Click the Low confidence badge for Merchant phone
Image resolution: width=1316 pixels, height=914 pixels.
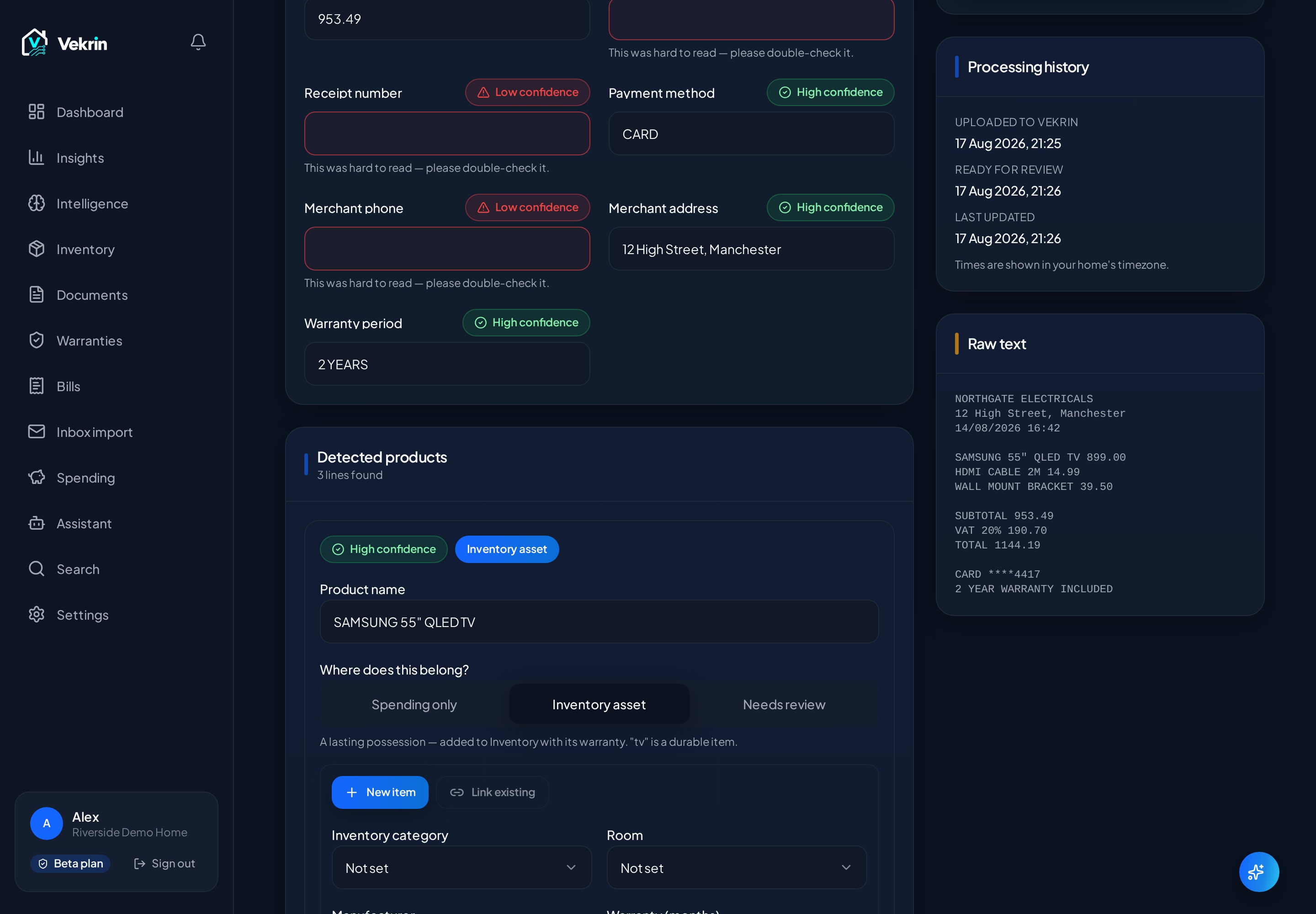tap(527, 207)
